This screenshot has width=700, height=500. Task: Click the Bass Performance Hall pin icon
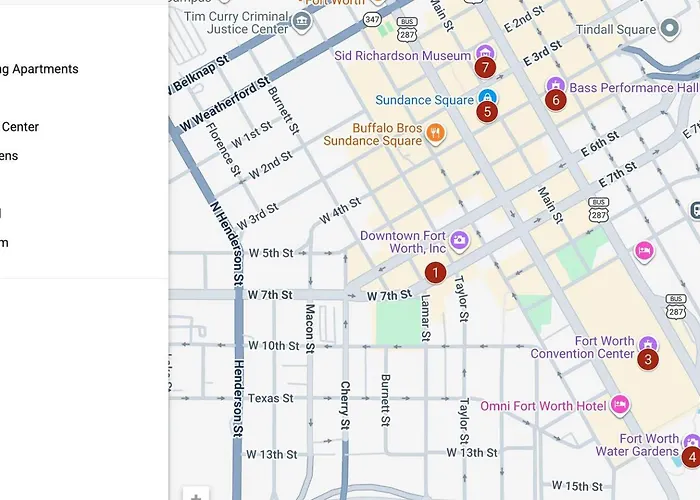tap(555, 84)
